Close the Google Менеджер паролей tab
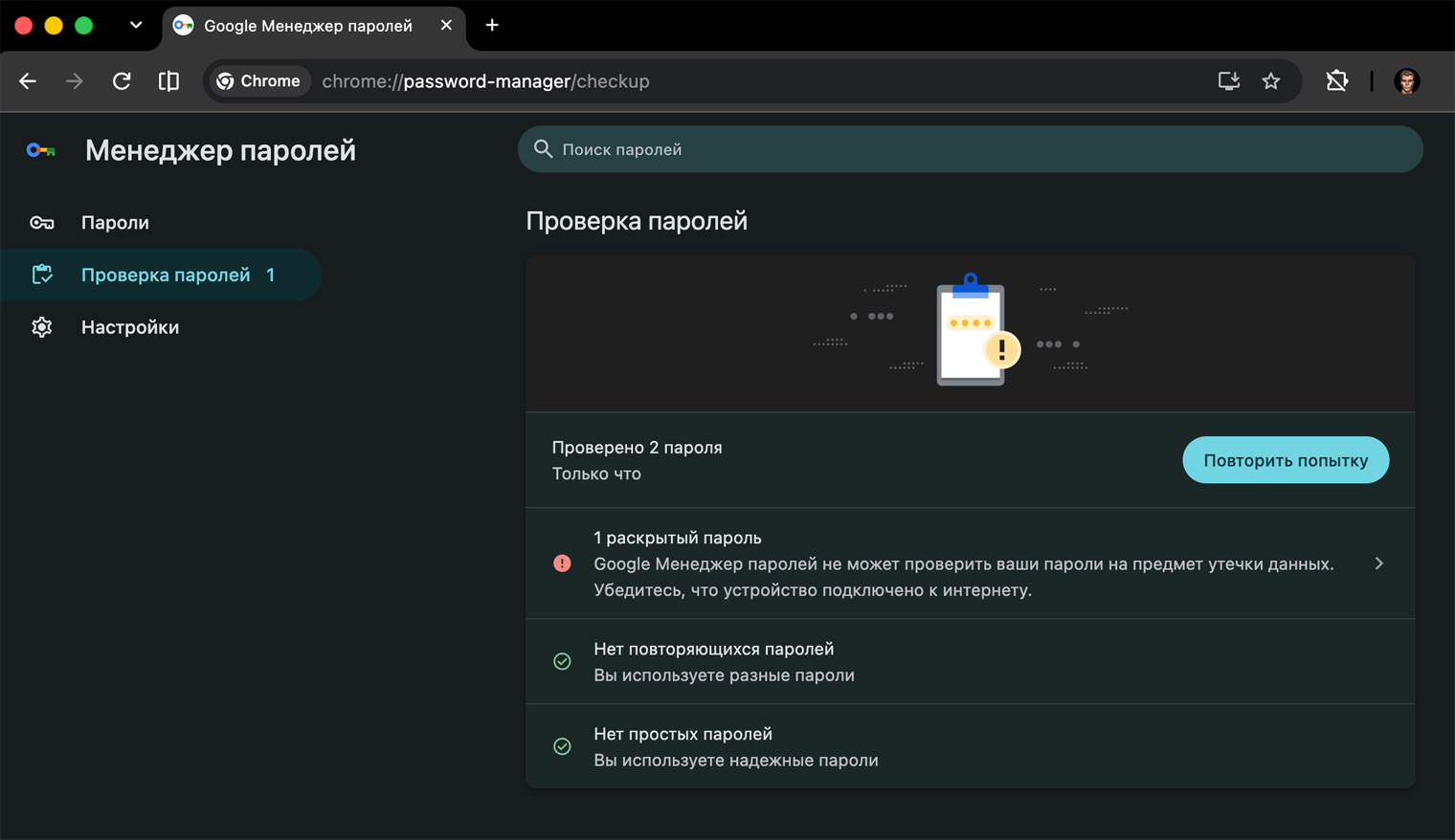This screenshot has height=840, width=1455. point(446,25)
